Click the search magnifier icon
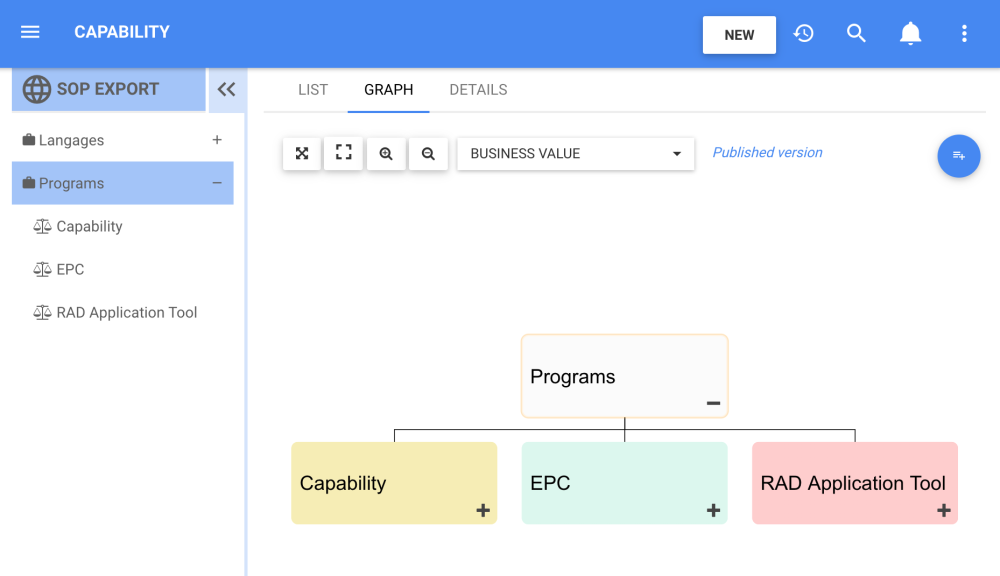This screenshot has width=1000, height=576. pyautogui.click(x=856, y=33)
